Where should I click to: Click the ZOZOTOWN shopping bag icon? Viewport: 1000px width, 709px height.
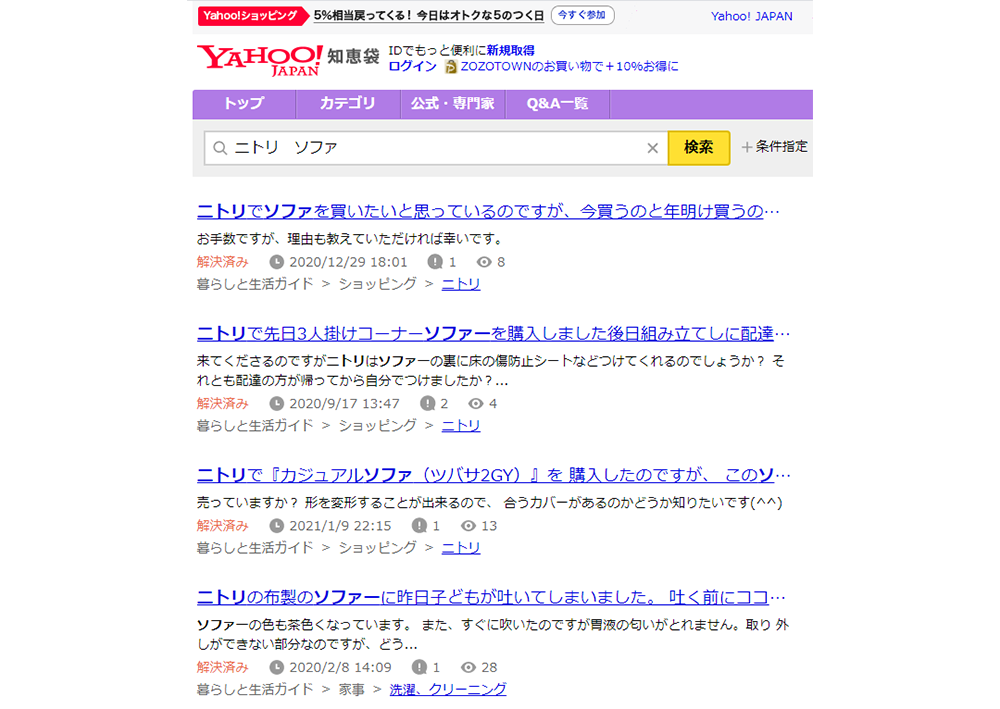(451, 66)
